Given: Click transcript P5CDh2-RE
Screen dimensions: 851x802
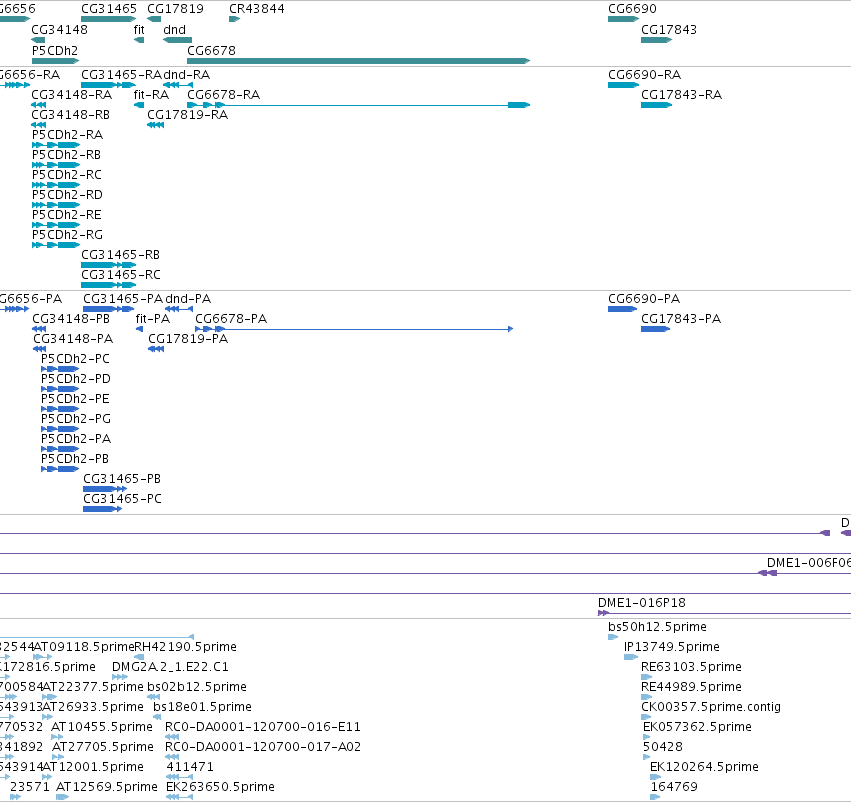Looking at the screenshot, I should (x=67, y=215).
